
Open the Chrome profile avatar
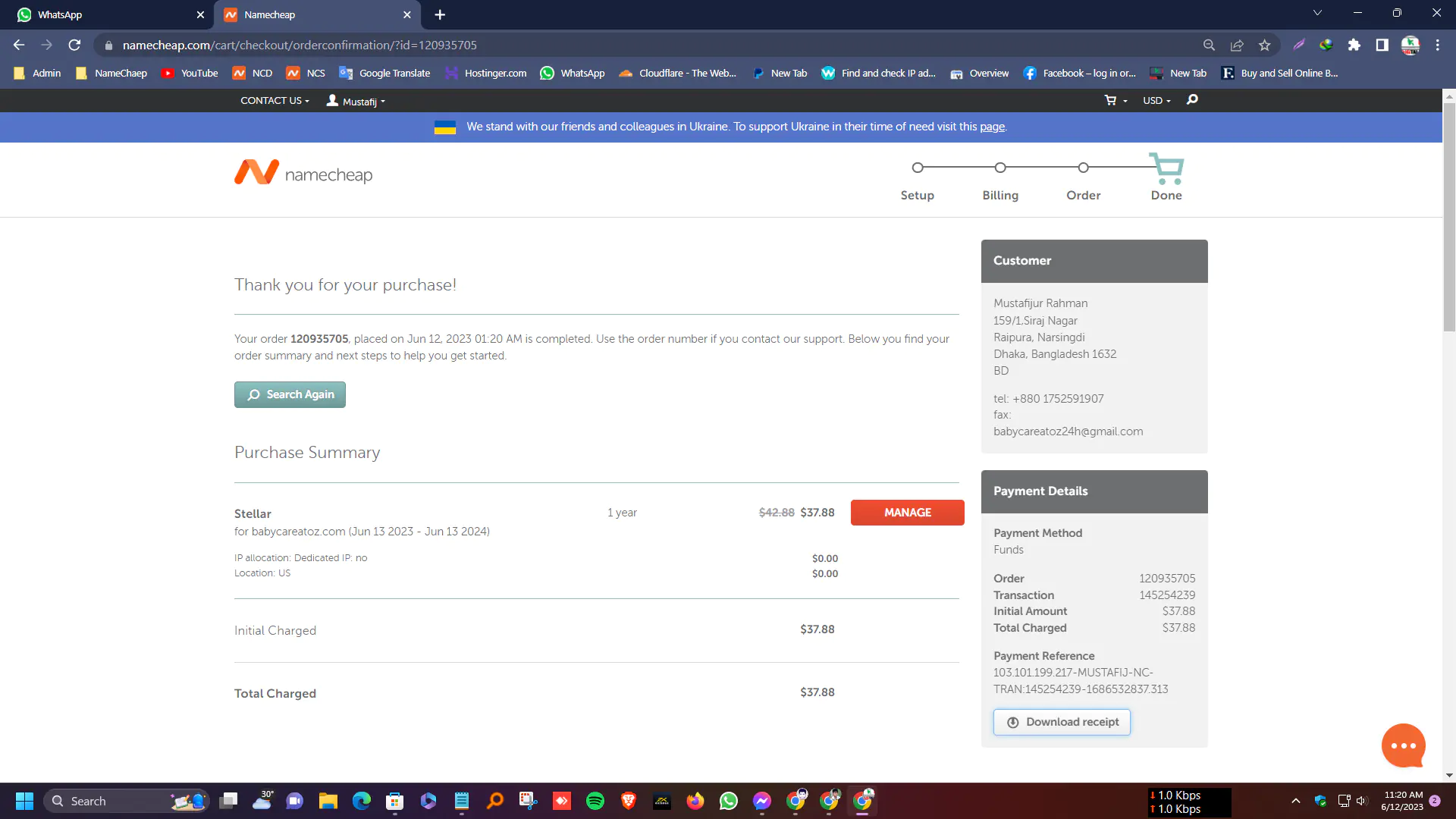[x=1410, y=45]
